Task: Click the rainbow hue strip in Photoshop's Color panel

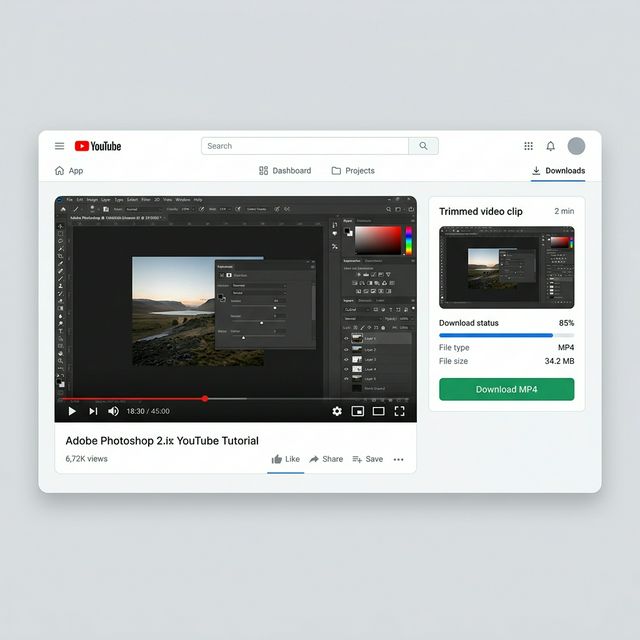Action: coord(409,240)
